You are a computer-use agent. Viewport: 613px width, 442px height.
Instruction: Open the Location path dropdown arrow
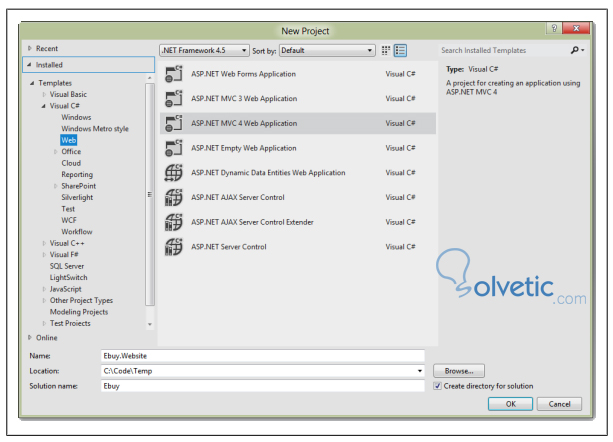point(419,371)
